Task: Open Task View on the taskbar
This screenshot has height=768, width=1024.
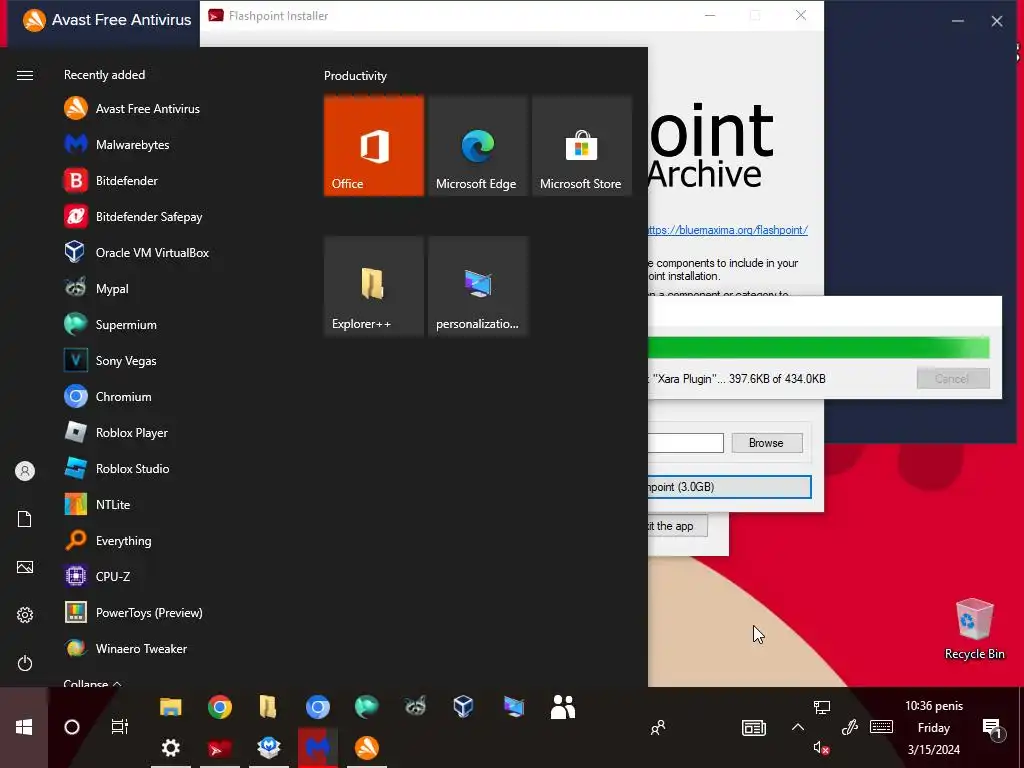Action: pyautogui.click(x=120, y=727)
